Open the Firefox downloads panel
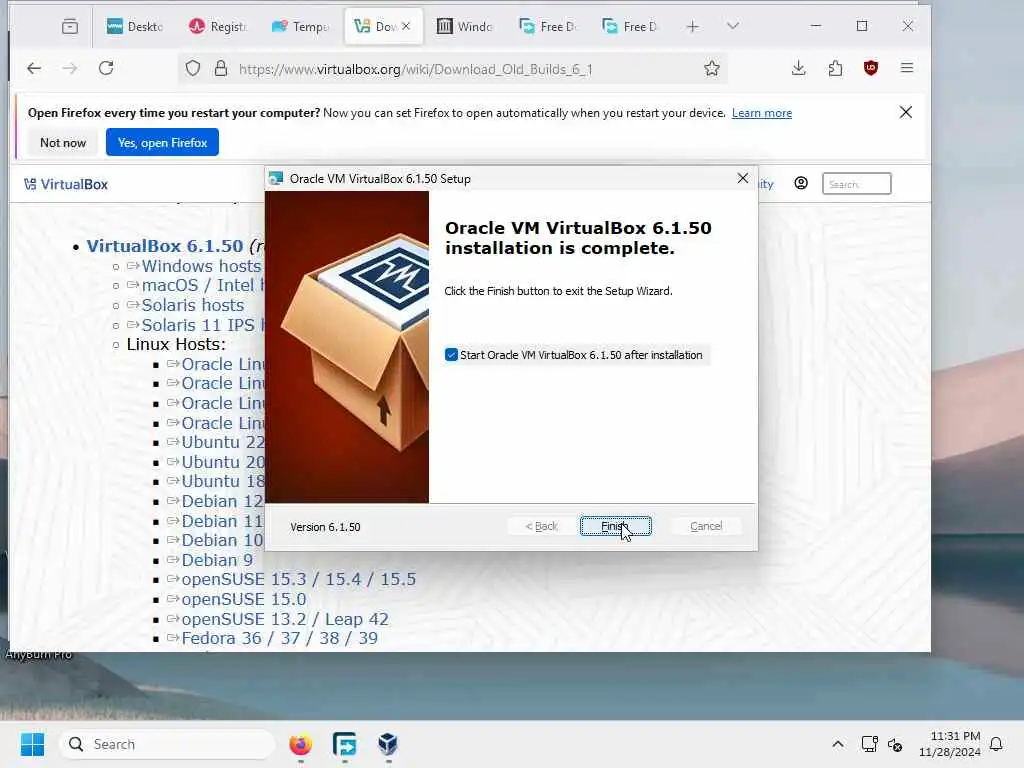 (799, 68)
